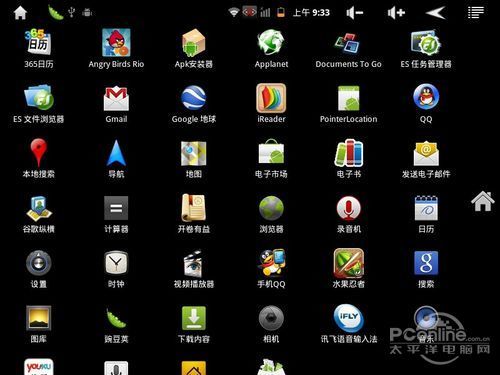Open the 日历 calendar app
Viewport: 500px width, 375px height.
click(x=426, y=208)
